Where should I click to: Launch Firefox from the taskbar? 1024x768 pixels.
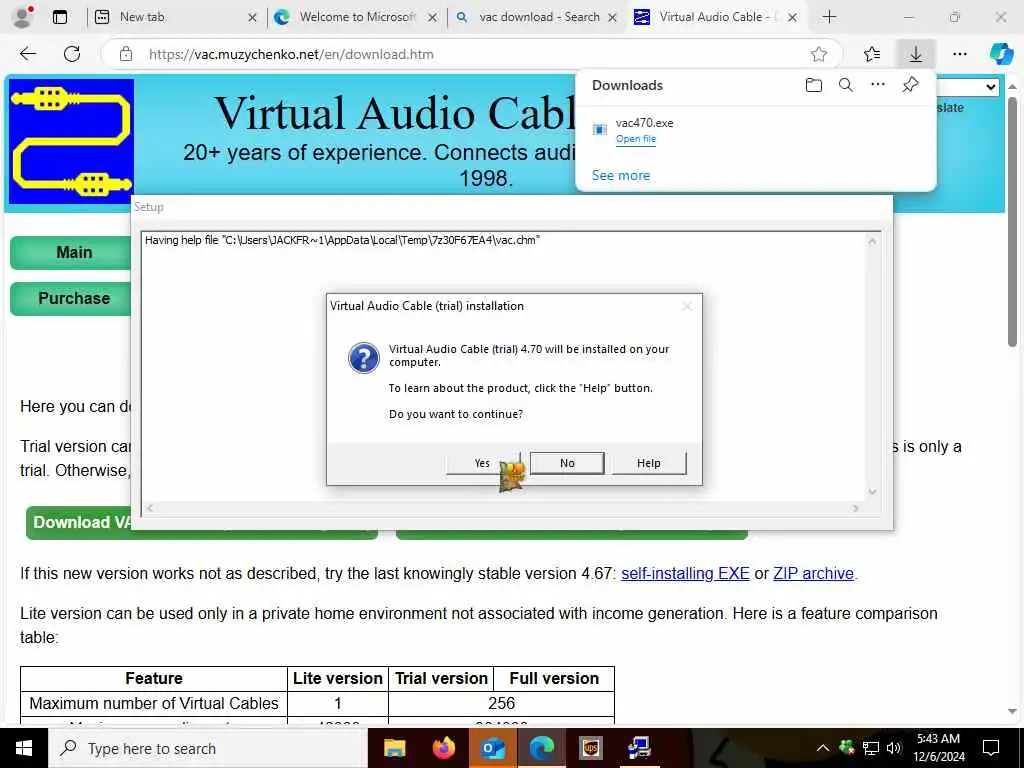click(443, 748)
